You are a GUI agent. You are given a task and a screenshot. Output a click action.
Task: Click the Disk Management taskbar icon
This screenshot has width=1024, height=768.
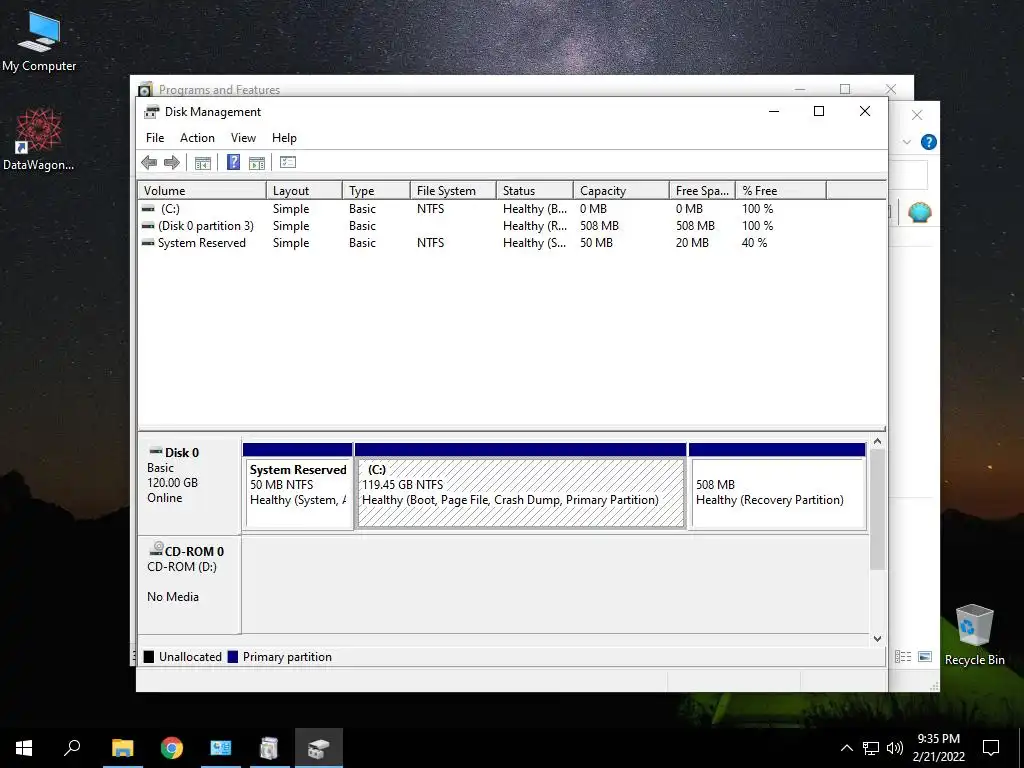[319, 748]
